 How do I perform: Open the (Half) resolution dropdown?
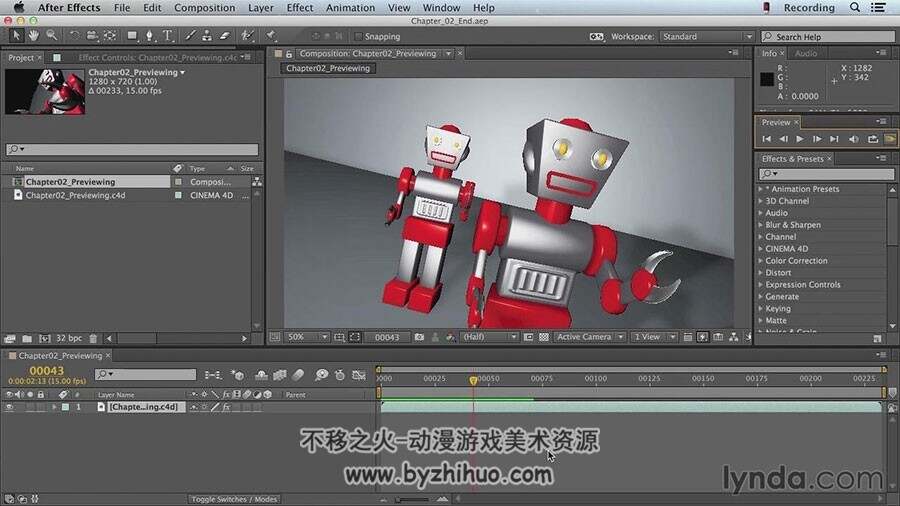point(490,337)
